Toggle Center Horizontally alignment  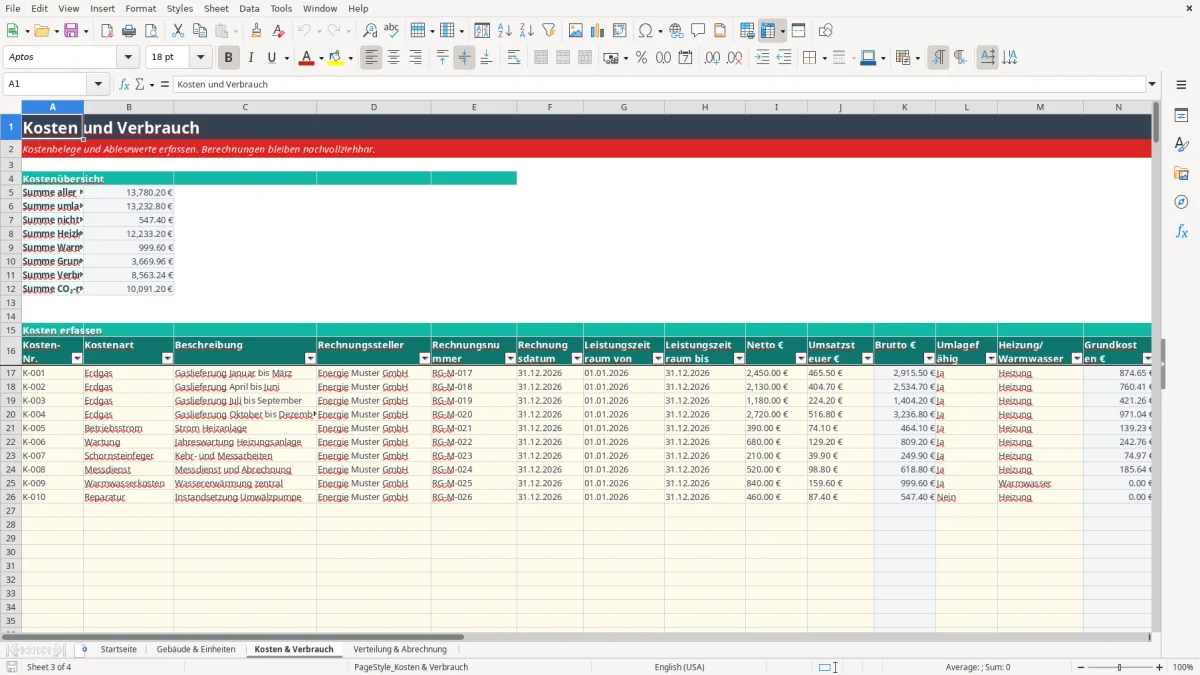[x=394, y=58]
